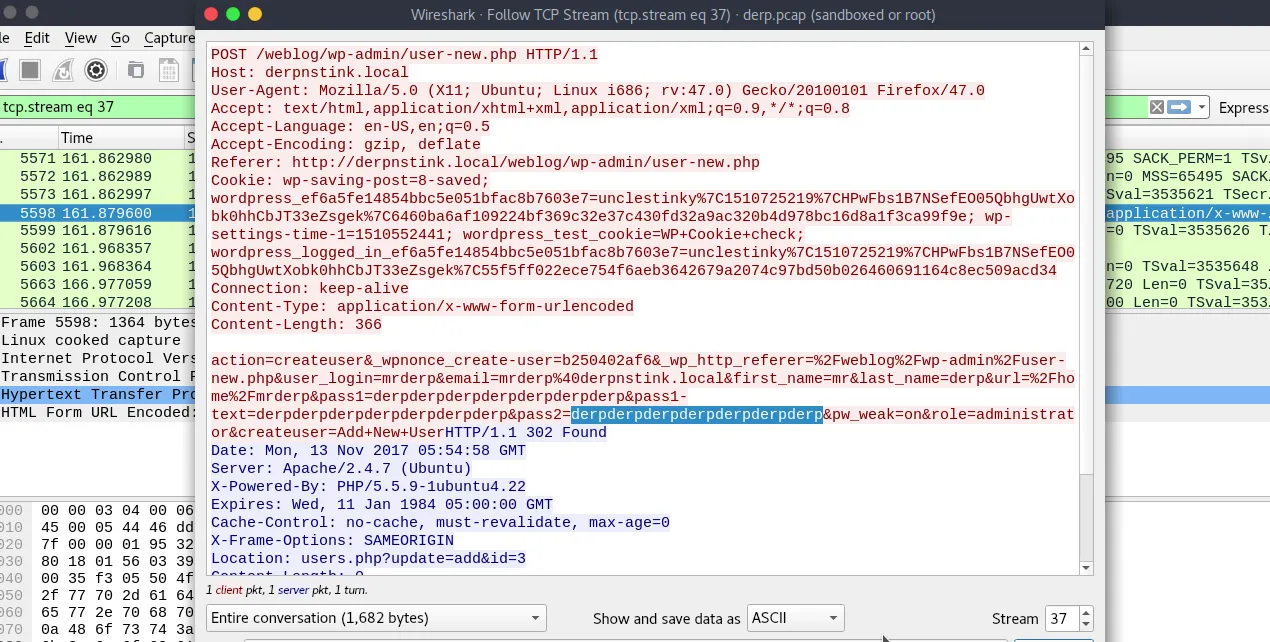This screenshot has height=642, width=1270.
Task: Click Host: derpnstink.local header line
Action: 310,72
